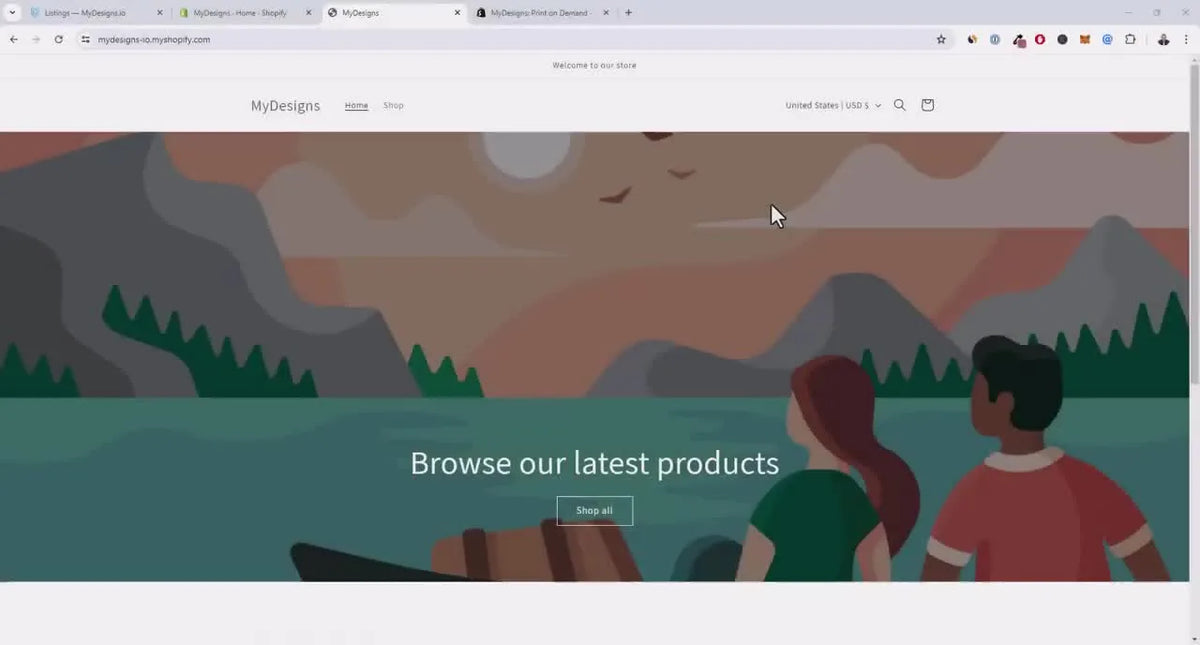The image size is (1200, 645).
Task: Select the active MyDesigns tab
Action: tap(394, 13)
